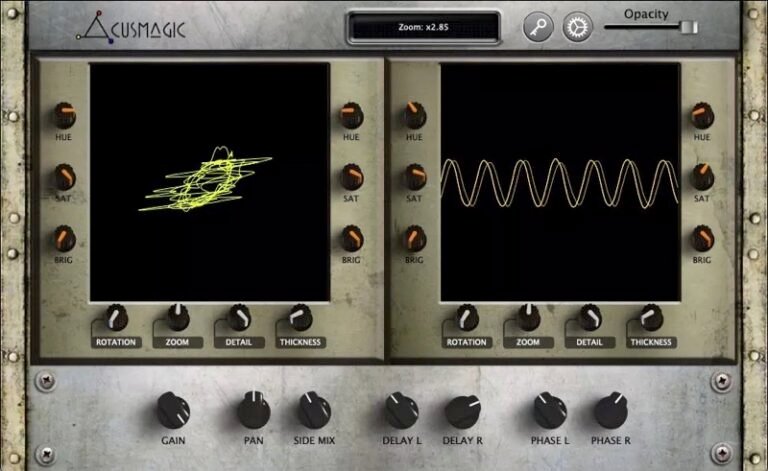Image resolution: width=768 pixels, height=471 pixels.
Task: Click the GAIN label text
Action: point(173,441)
